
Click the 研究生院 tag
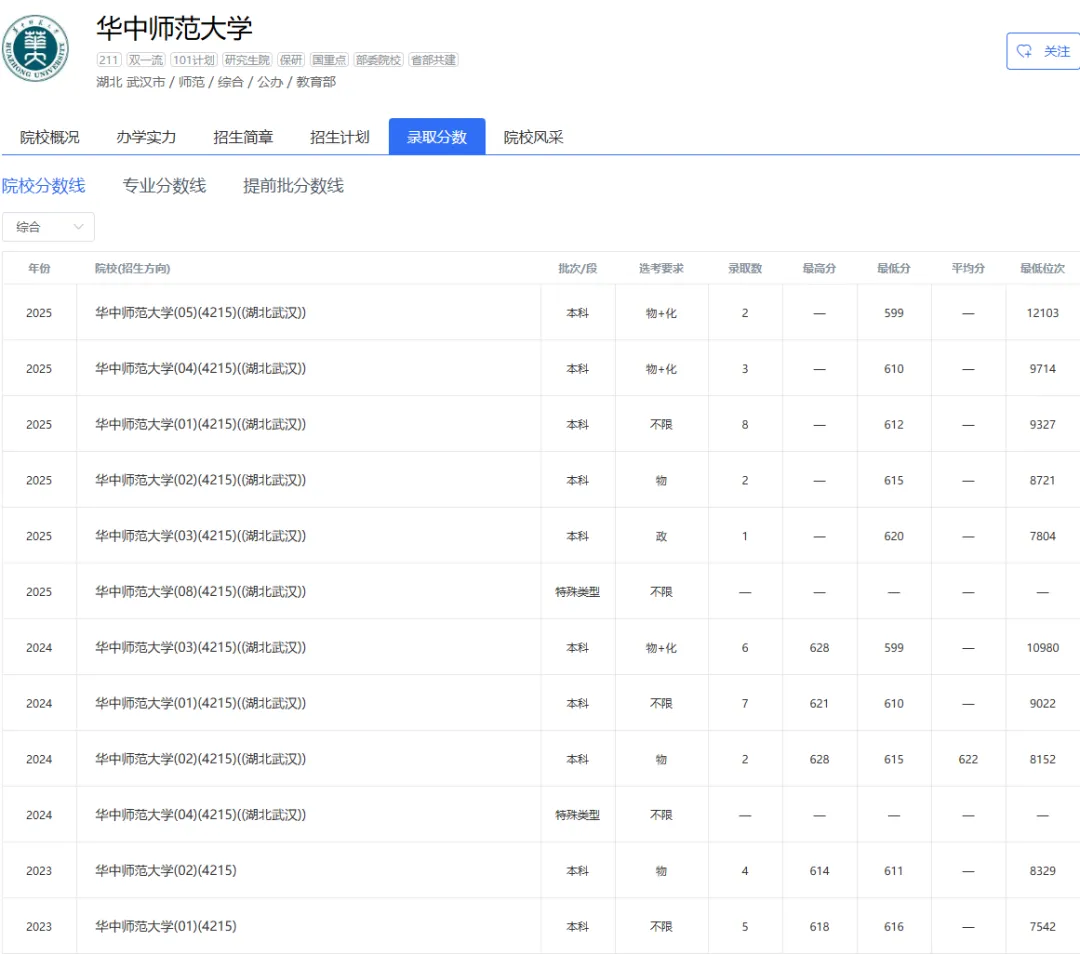[x=247, y=60]
